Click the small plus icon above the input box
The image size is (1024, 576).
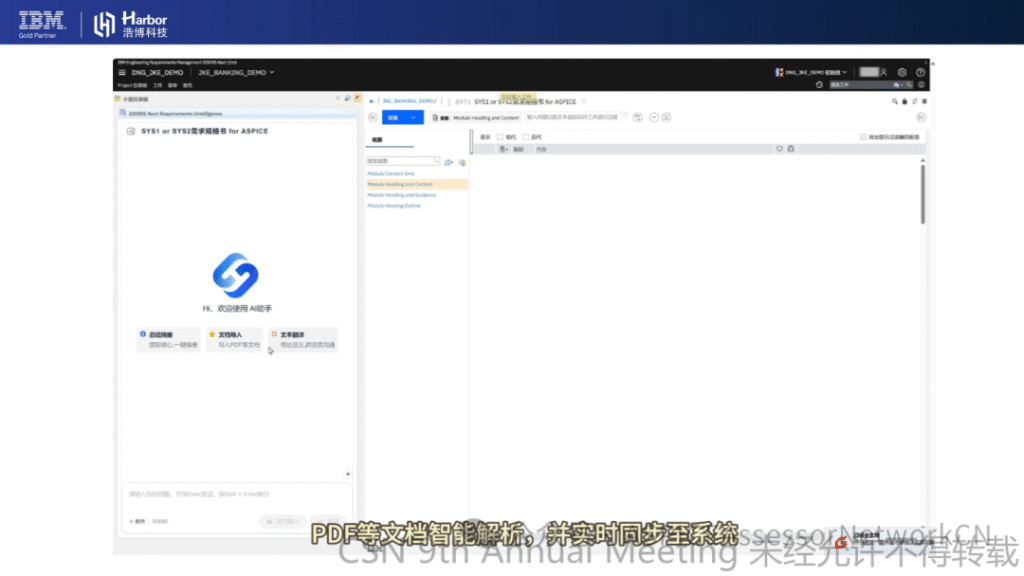click(348, 474)
